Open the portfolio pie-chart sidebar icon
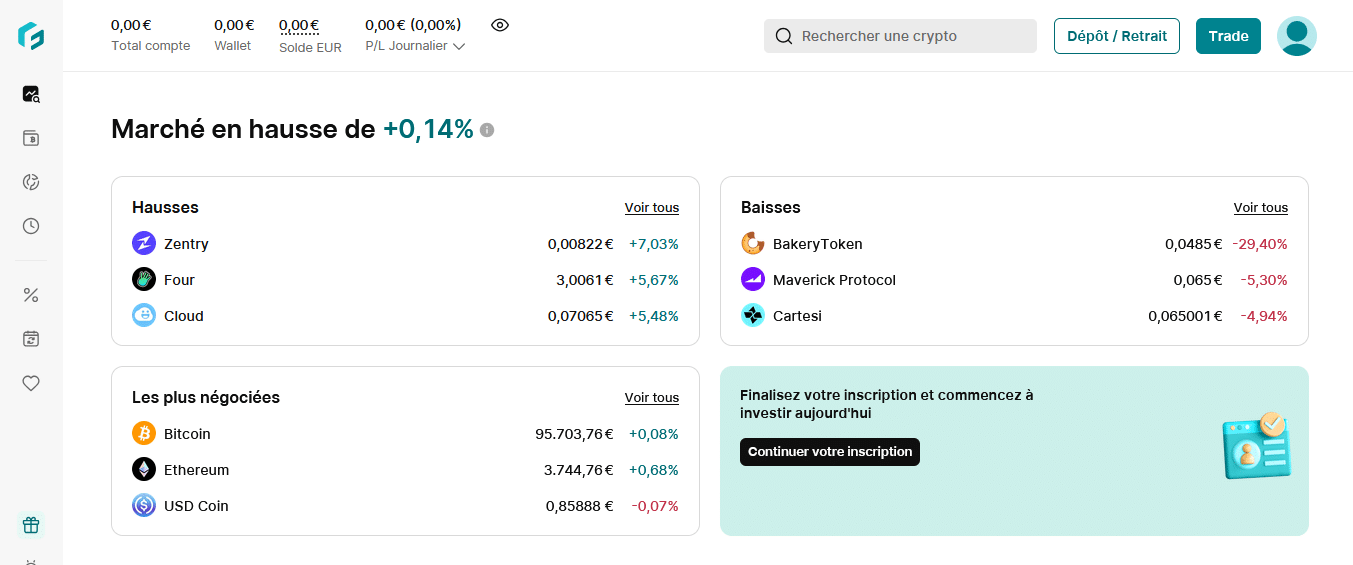The height and width of the screenshot is (565, 1353). (31, 182)
